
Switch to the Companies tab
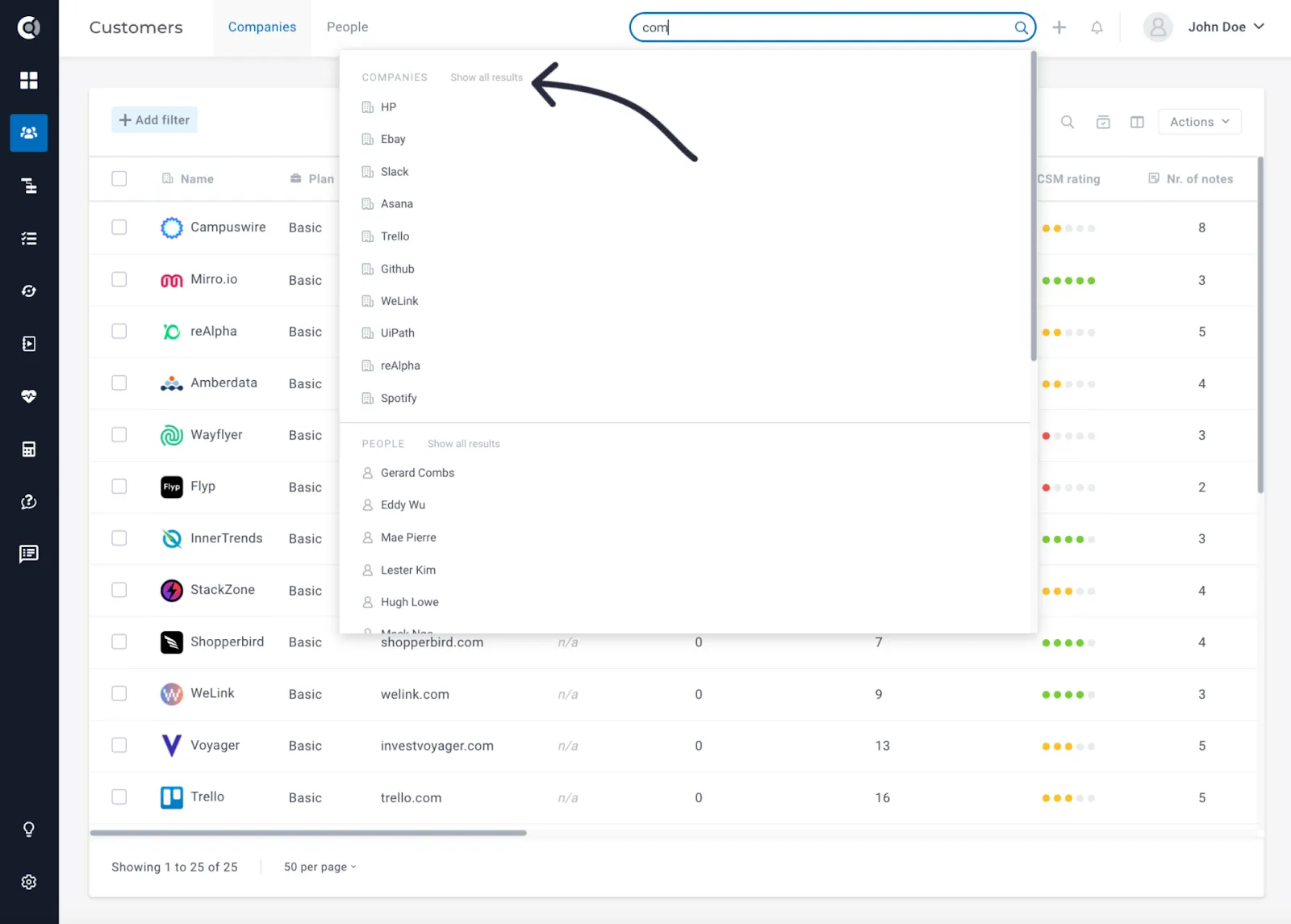tap(262, 27)
